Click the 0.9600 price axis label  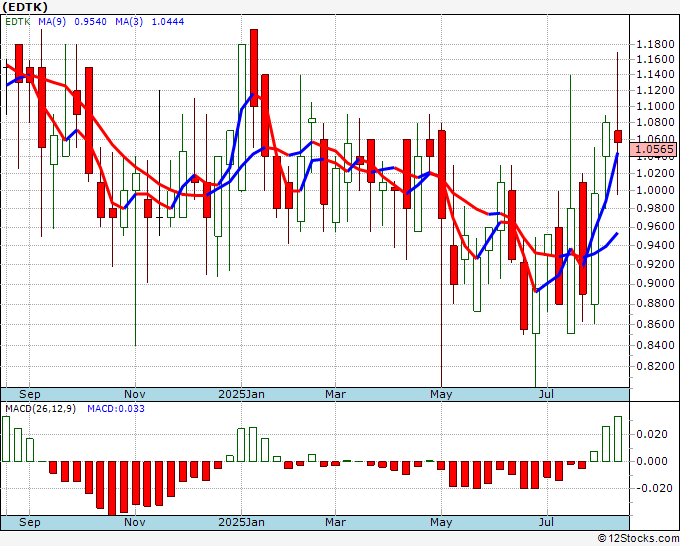click(655, 226)
